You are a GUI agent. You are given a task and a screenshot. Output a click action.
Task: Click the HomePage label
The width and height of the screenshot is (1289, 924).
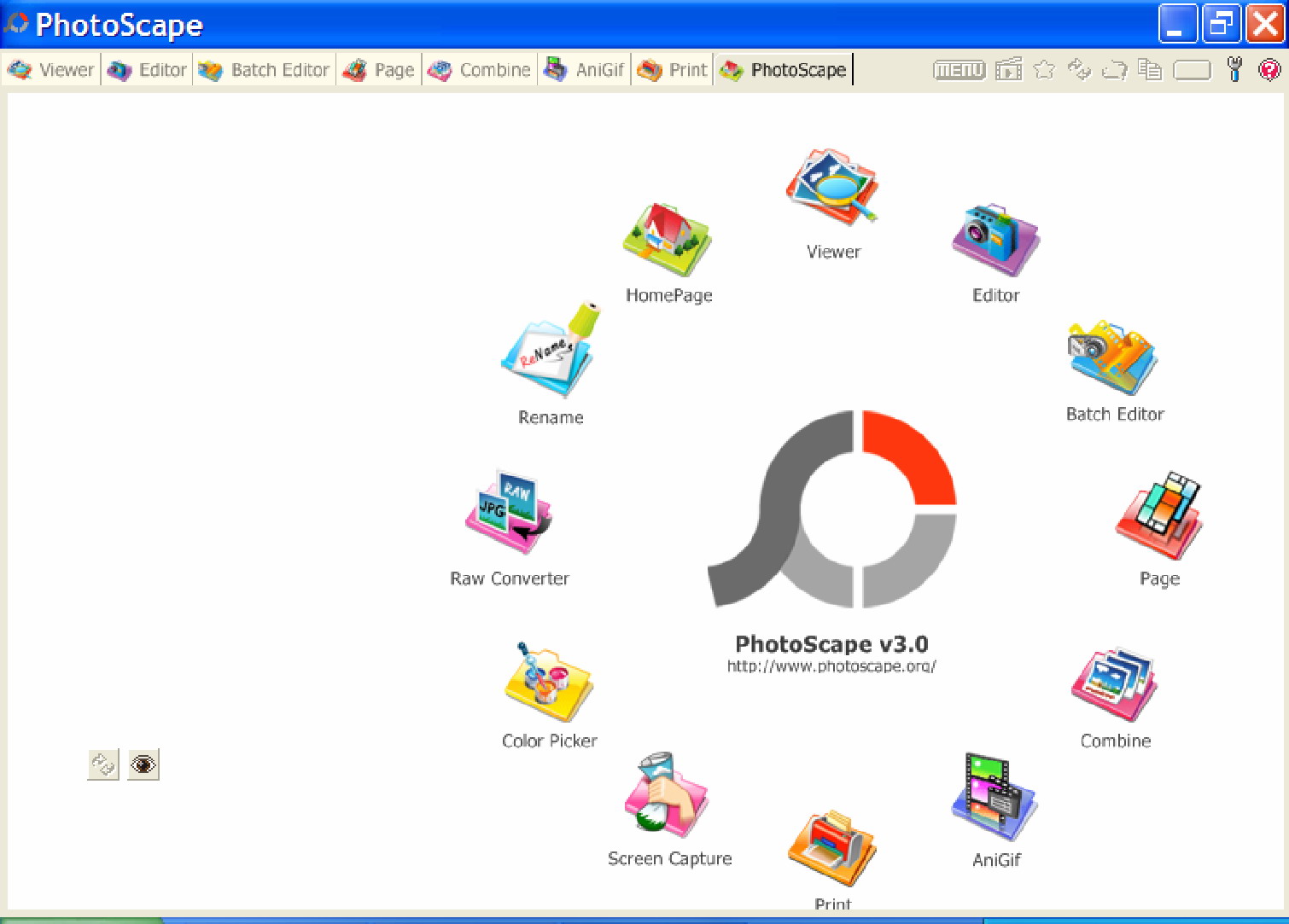pos(669,295)
